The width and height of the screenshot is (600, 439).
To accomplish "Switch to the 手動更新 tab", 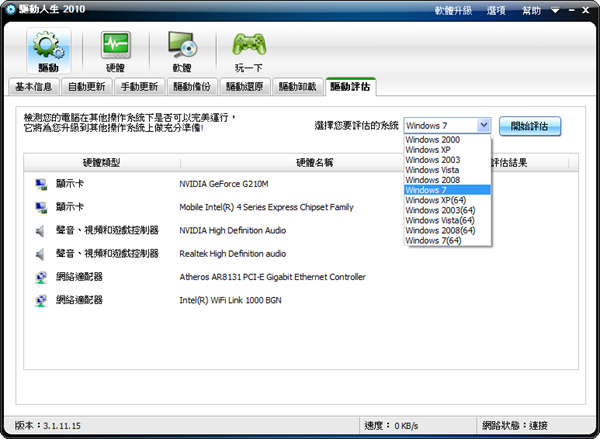I will [140, 87].
